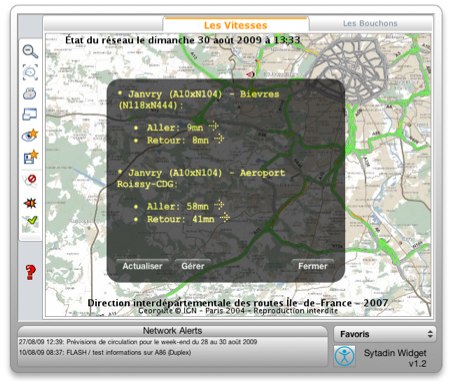Select the zoom-to-area magnifier tool
This screenshot has width=451, height=385.
[x=30, y=72]
